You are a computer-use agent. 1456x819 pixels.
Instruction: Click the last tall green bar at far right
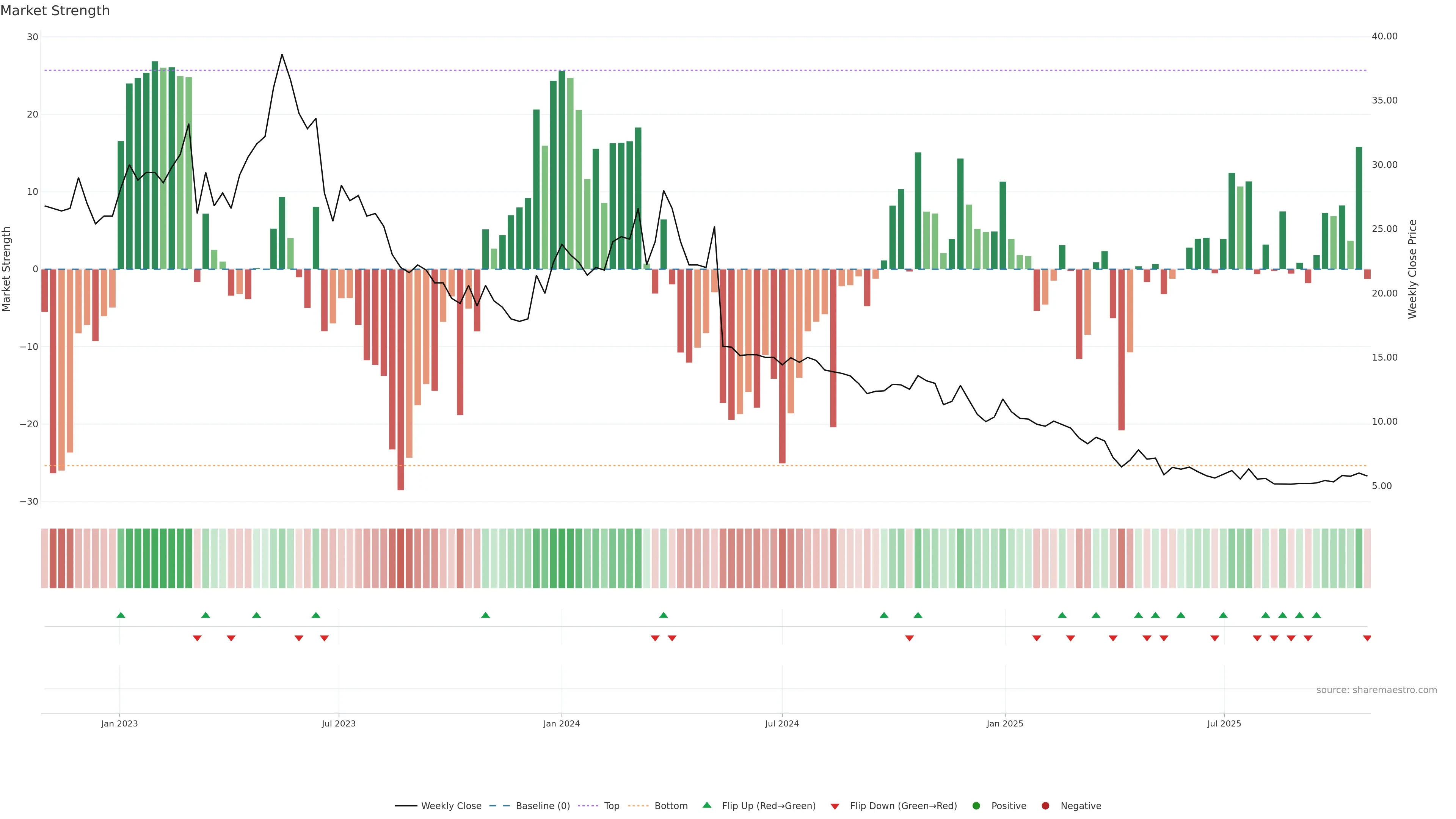pos(1359,208)
